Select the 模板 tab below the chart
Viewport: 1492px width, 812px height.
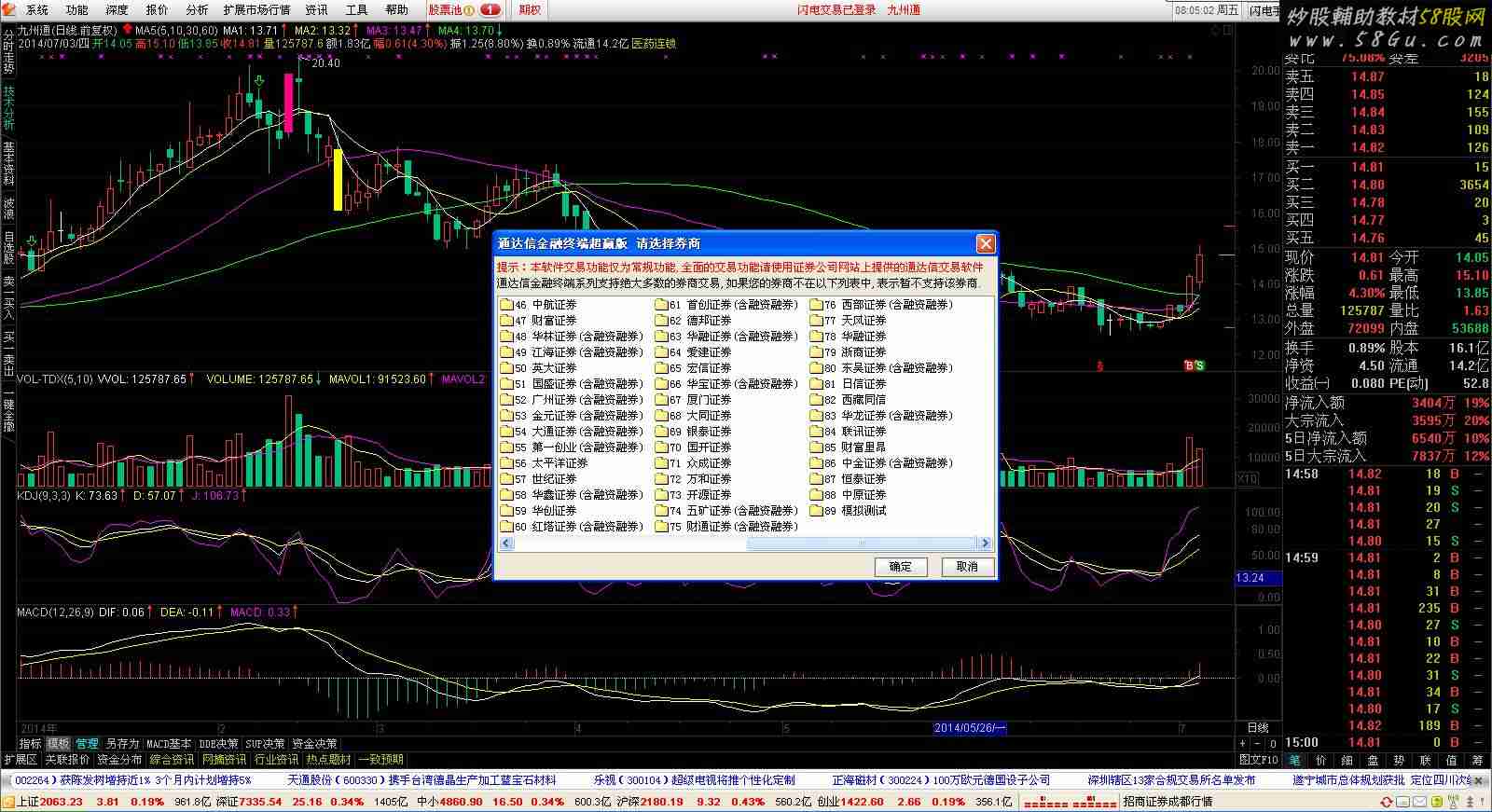point(59,744)
